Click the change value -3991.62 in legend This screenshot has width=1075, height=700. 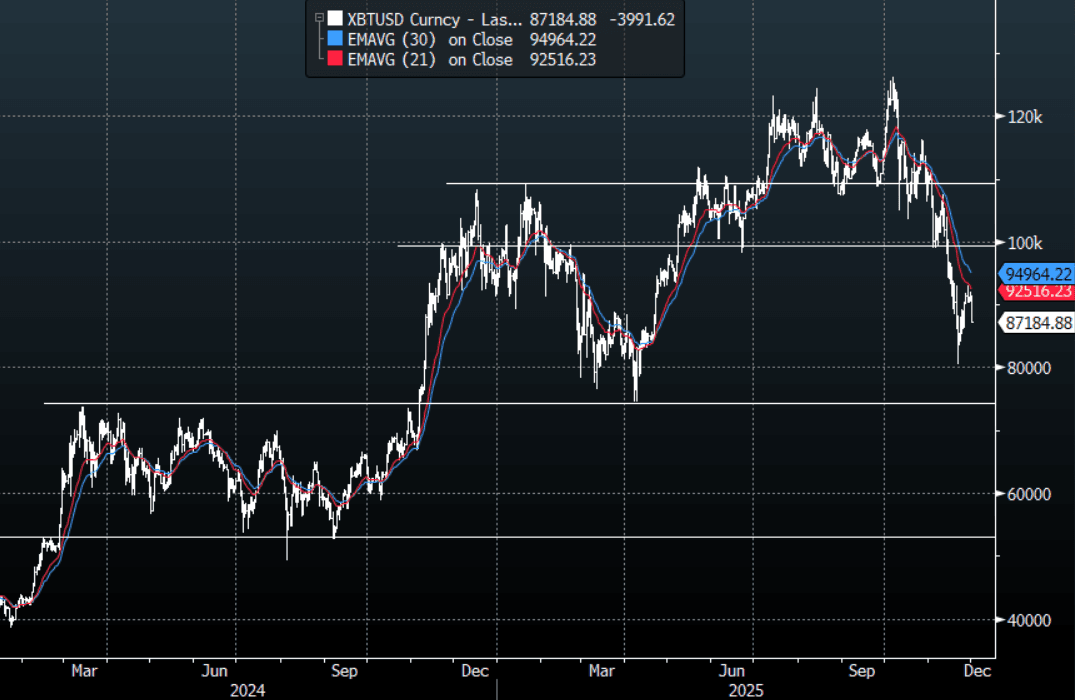point(642,19)
